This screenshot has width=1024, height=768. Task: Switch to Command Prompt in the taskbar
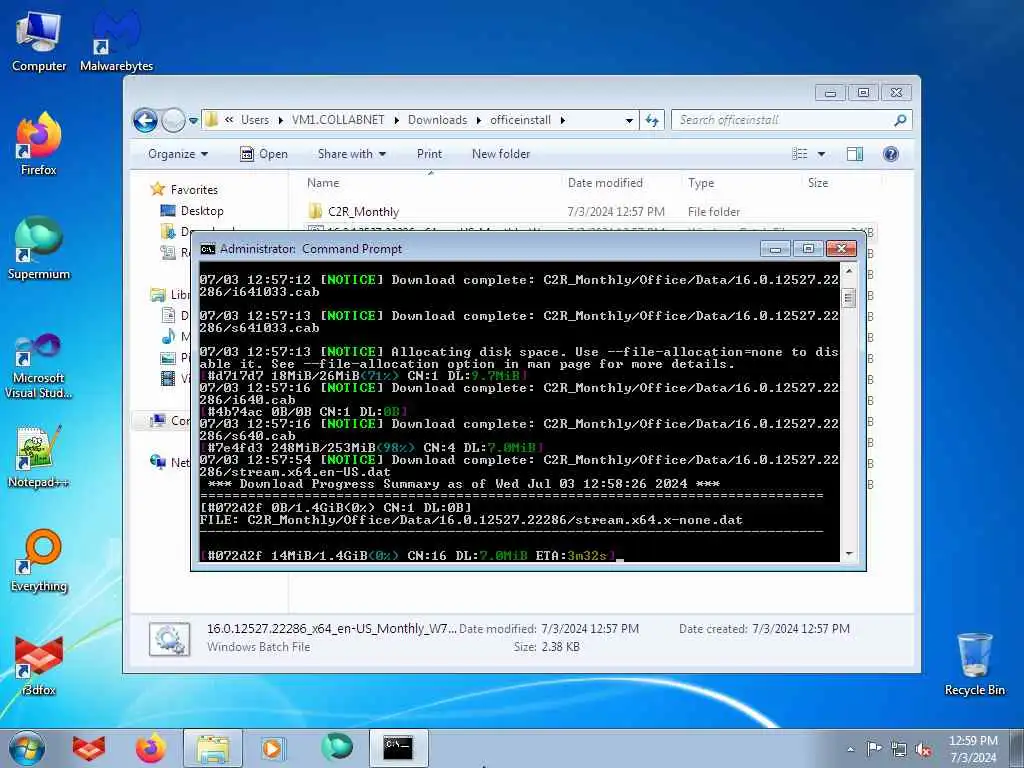point(398,748)
